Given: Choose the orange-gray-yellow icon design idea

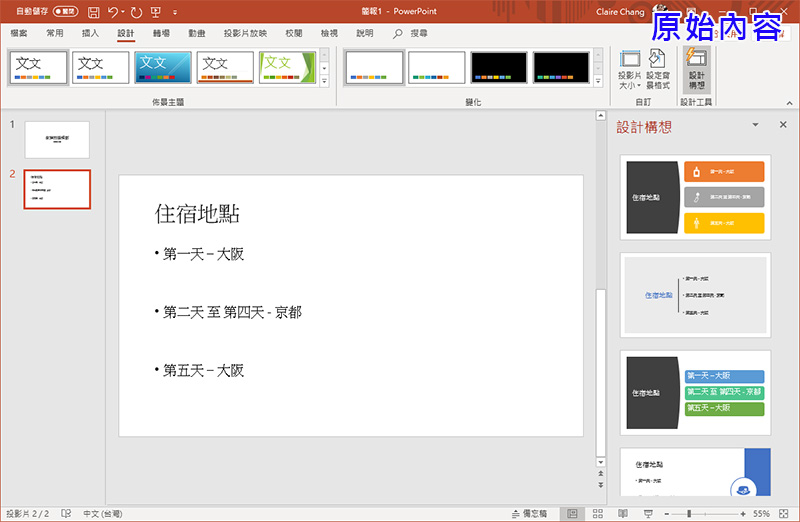Looking at the screenshot, I should pyautogui.click(x=695, y=197).
